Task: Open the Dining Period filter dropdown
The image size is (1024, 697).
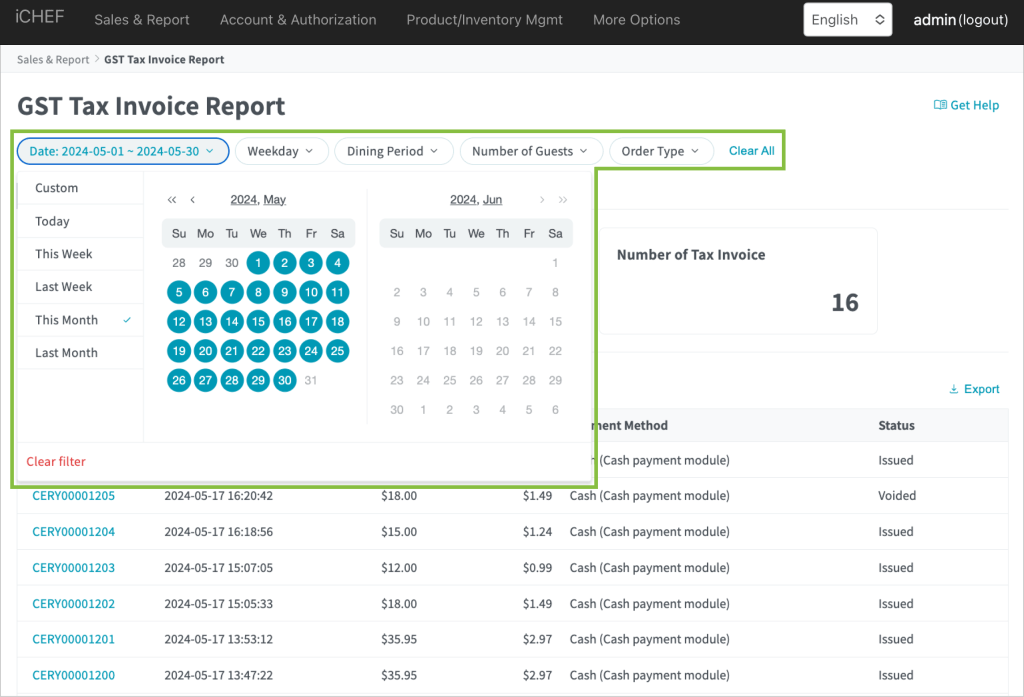Action: click(x=393, y=151)
